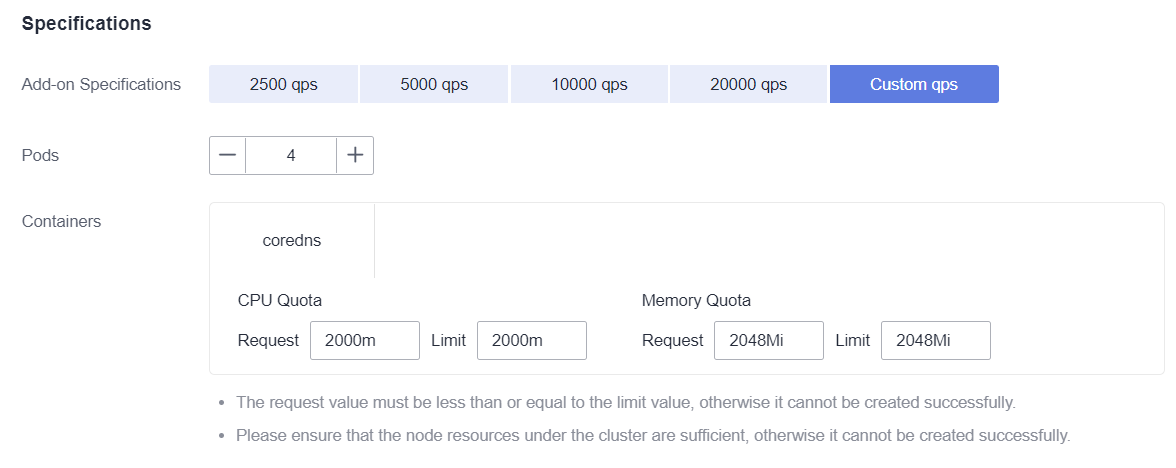Select the Custom qps option
Screen dimensions: 1176x468
(914, 84)
